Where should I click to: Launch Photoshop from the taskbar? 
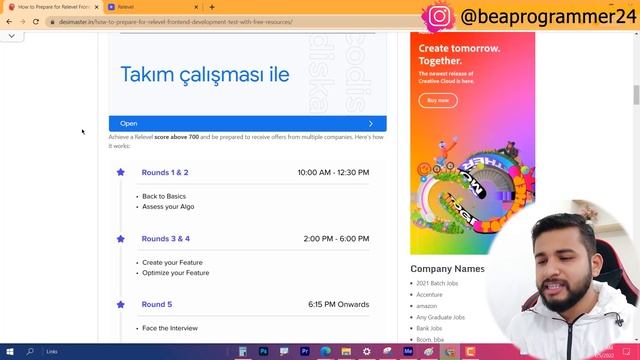click(263, 351)
